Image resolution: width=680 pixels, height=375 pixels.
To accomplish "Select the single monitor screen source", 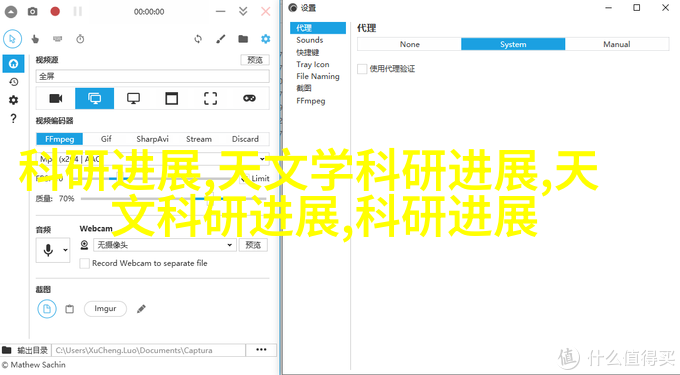I will [133, 98].
